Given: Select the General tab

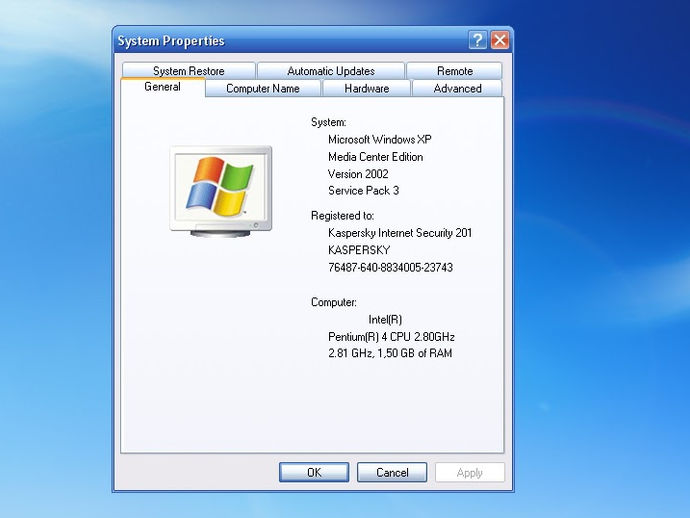Looking at the screenshot, I should point(162,87).
